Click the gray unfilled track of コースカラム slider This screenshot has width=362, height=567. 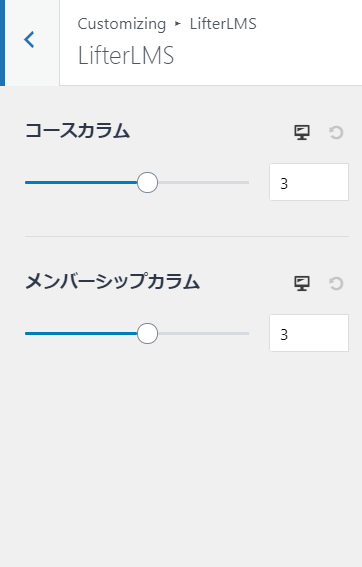[x=203, y=183]
